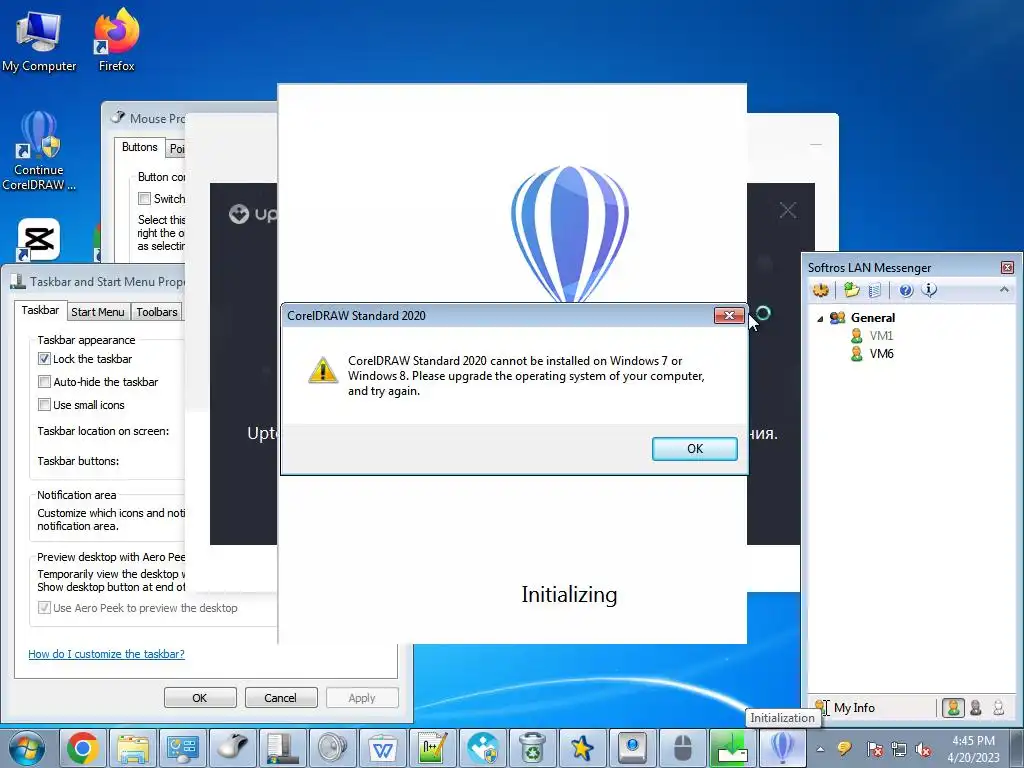Viewport: 1024px width, 768px height.
Task: Open WPS Writer from the taskbar
Action: (x=382, y=748)
